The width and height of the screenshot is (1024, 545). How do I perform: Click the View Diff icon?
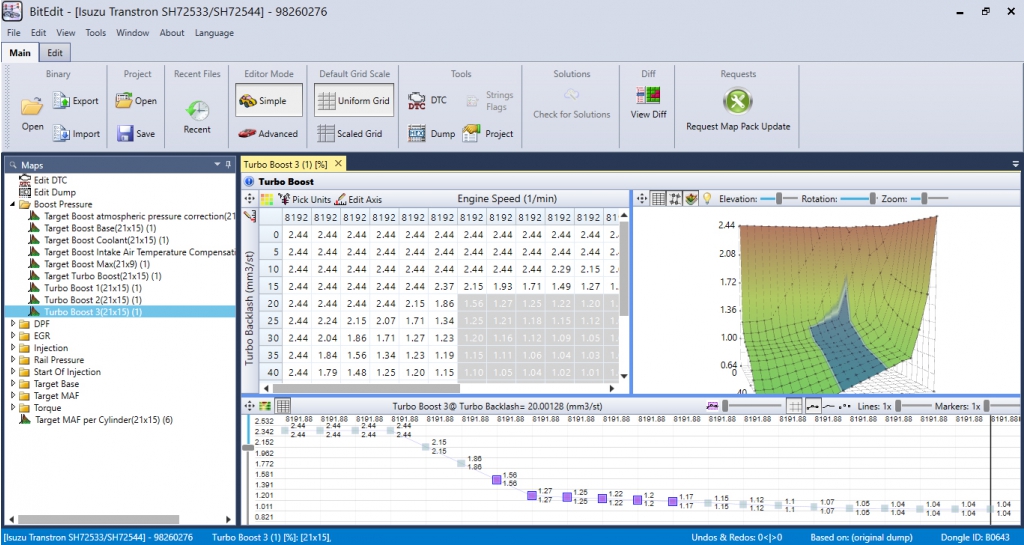[x=648, y=96]
